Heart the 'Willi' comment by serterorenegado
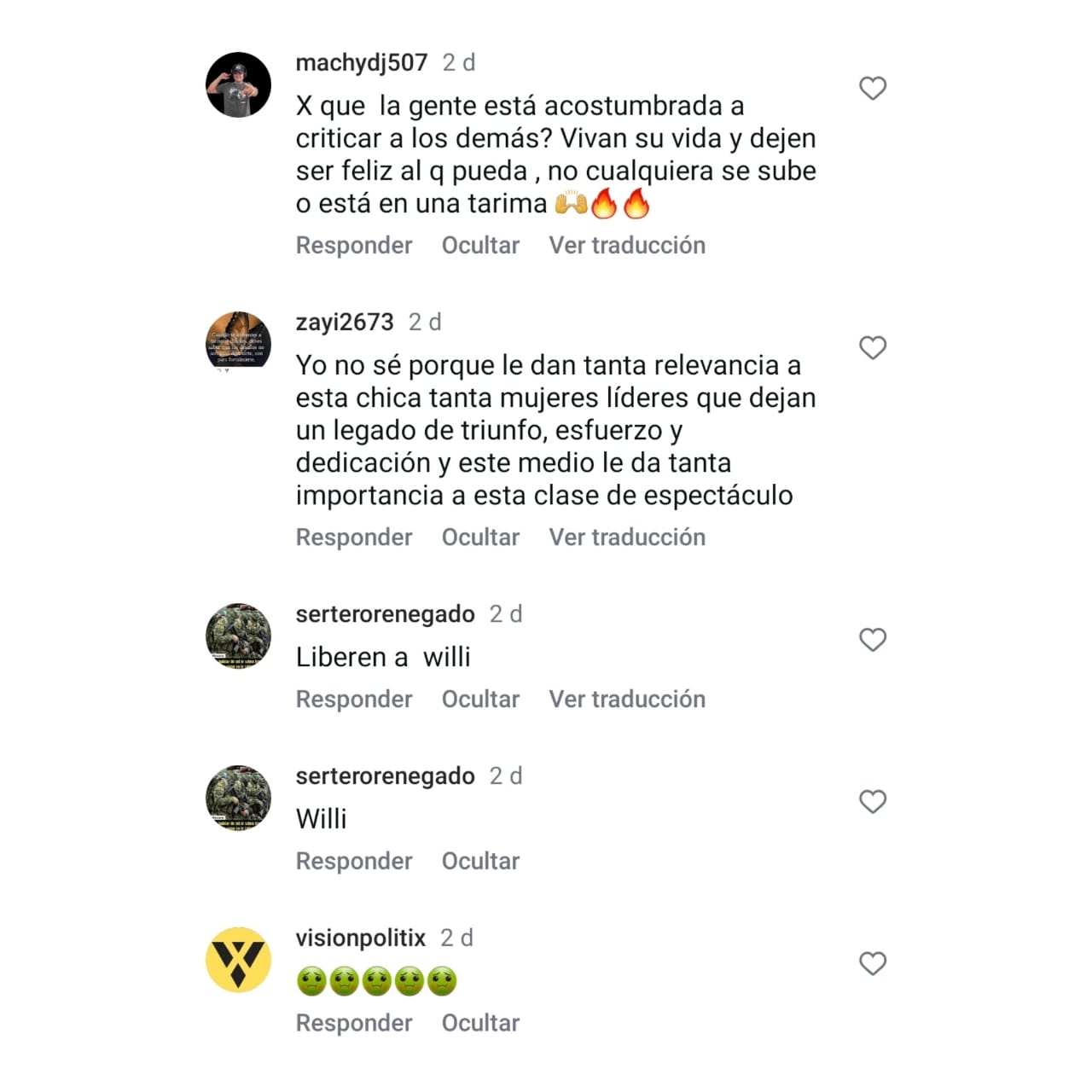This screenshot has width=1092, height=1092. point(872,801)
